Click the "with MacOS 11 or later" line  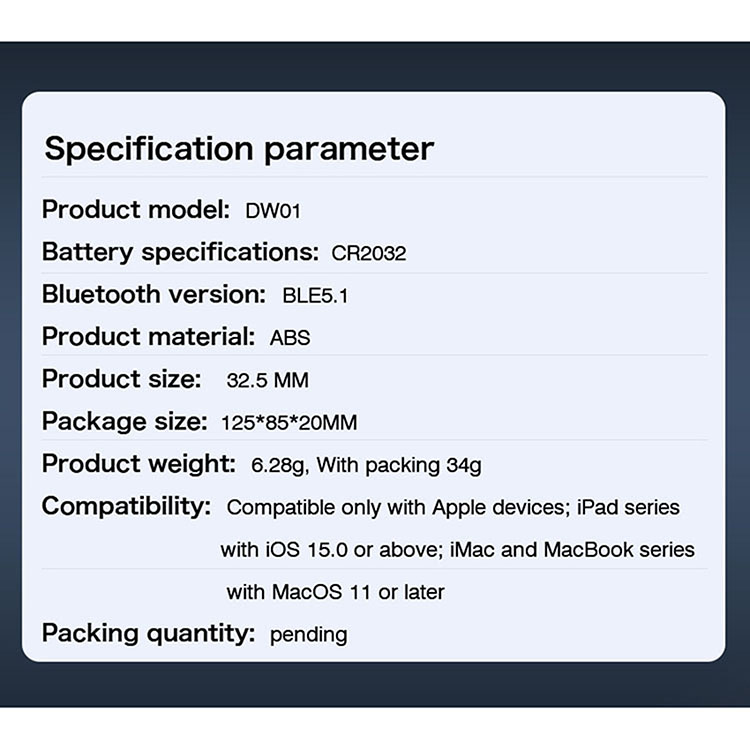click(335, 592)
